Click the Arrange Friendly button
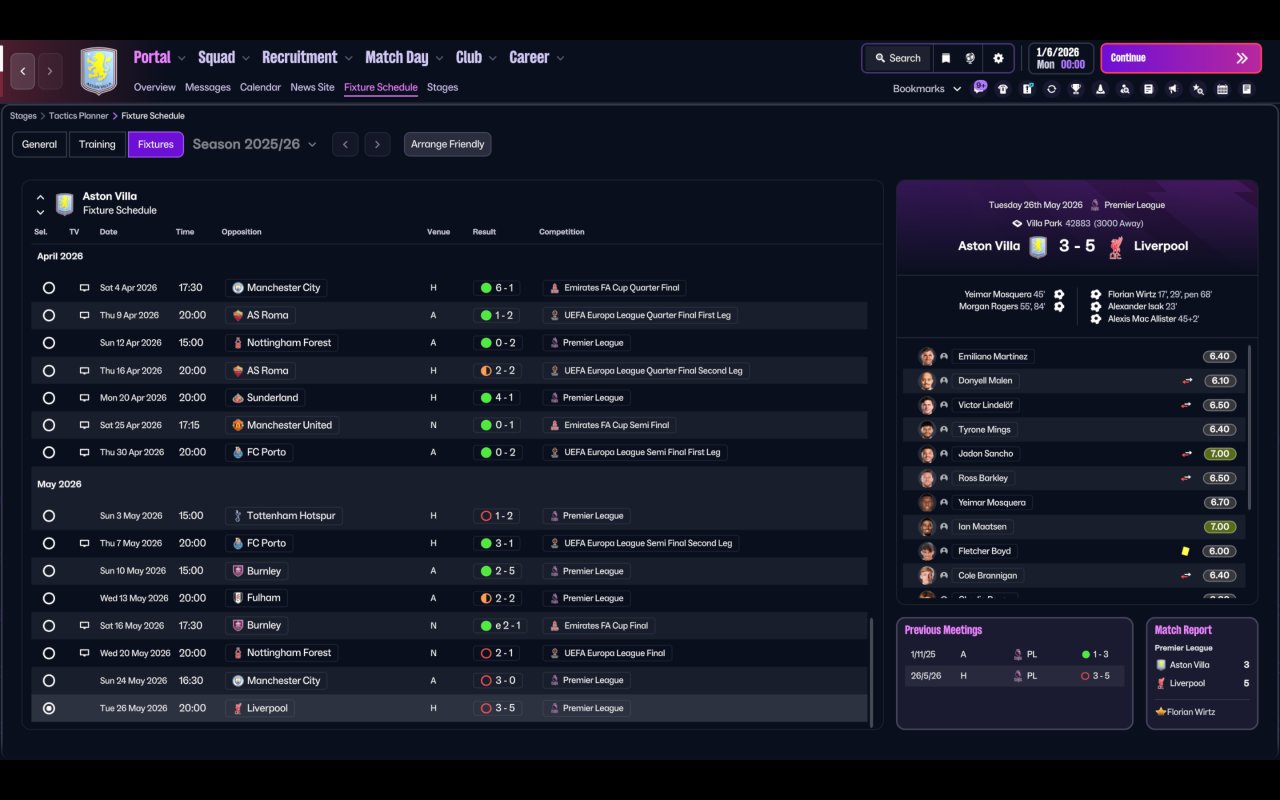Image resolution: width=1280 pixels, height=800 pixels. point(447,144)
